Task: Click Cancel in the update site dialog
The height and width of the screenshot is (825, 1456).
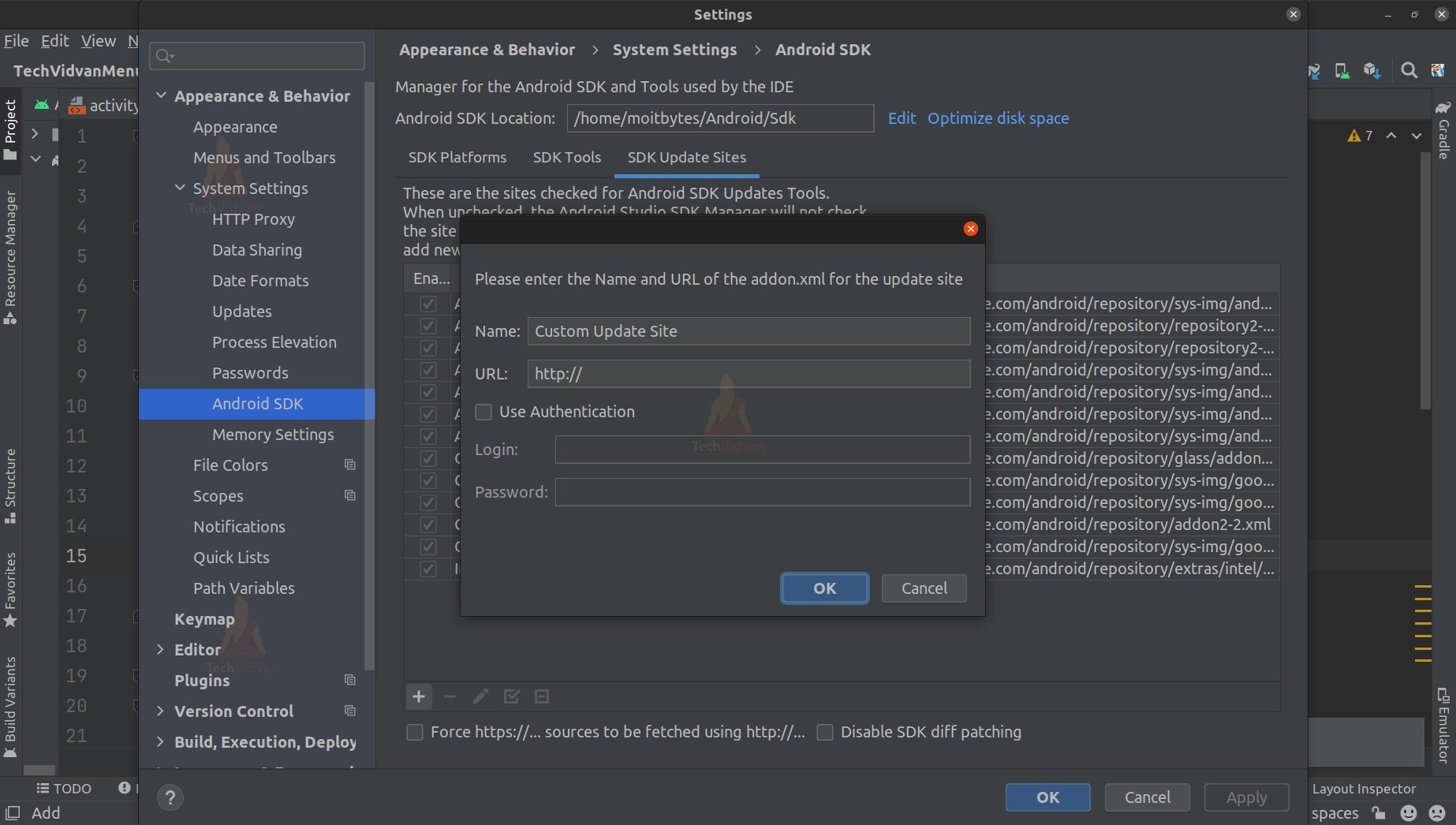Action: click(924, 588)
